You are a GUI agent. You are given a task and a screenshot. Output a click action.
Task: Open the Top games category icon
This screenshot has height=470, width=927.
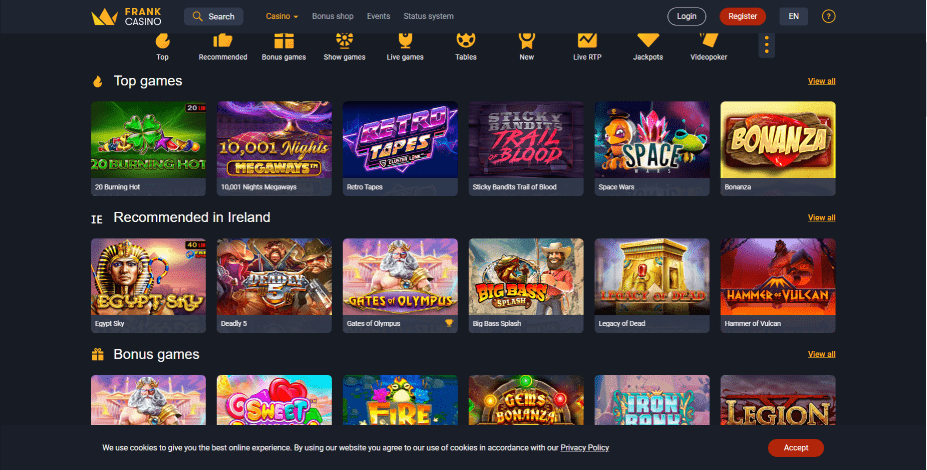click(x=163, y=41)
